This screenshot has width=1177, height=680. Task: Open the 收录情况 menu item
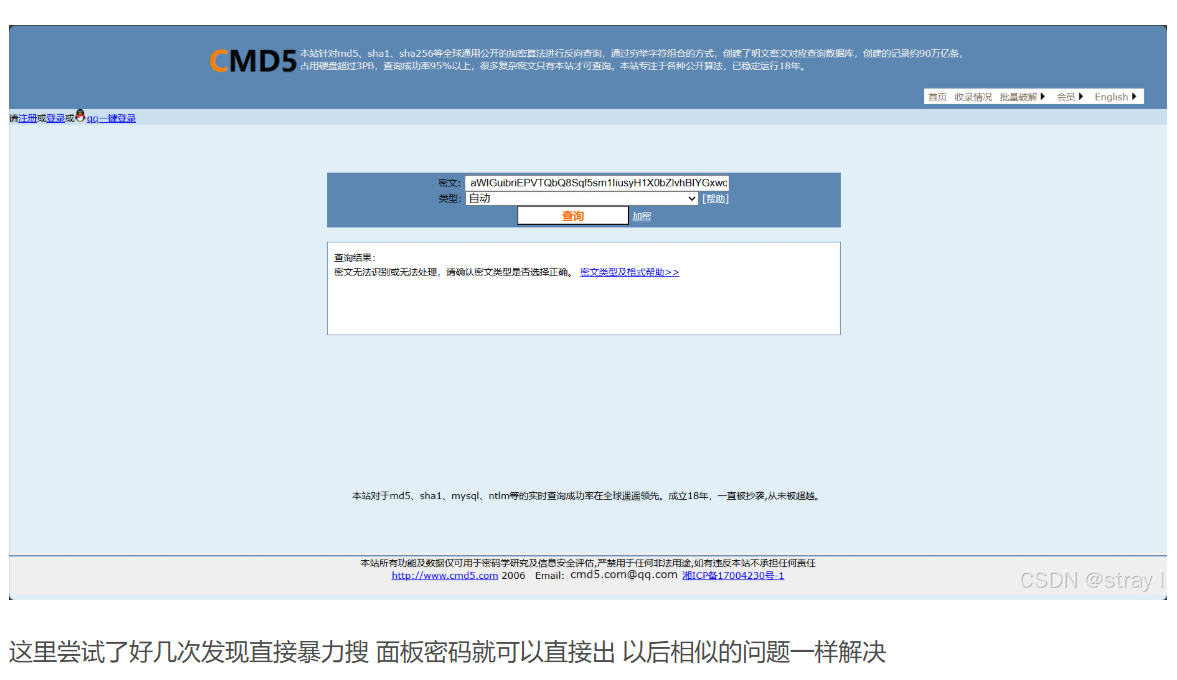[973, 97]
